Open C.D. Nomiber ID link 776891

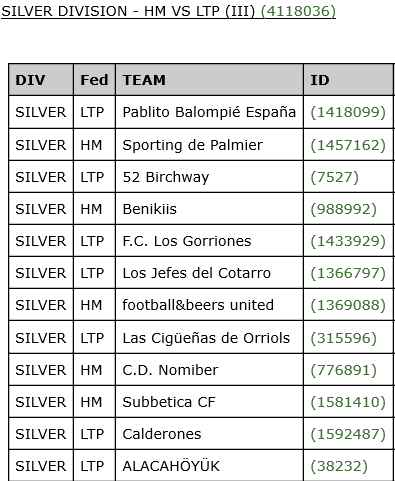pyautogui.click(x=343, y=370)
